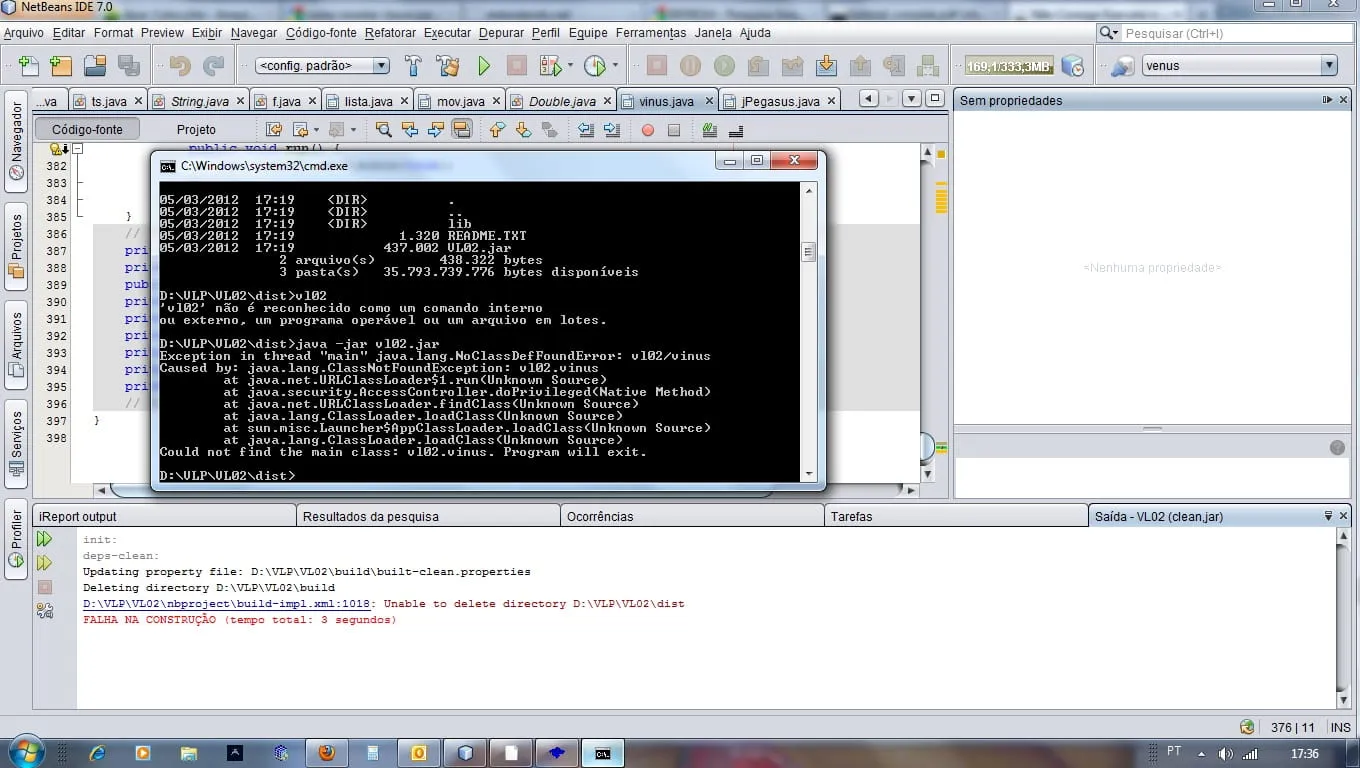The image size is (1360, 768).
Task: Open the Executar menu
Action: point(447,33)
